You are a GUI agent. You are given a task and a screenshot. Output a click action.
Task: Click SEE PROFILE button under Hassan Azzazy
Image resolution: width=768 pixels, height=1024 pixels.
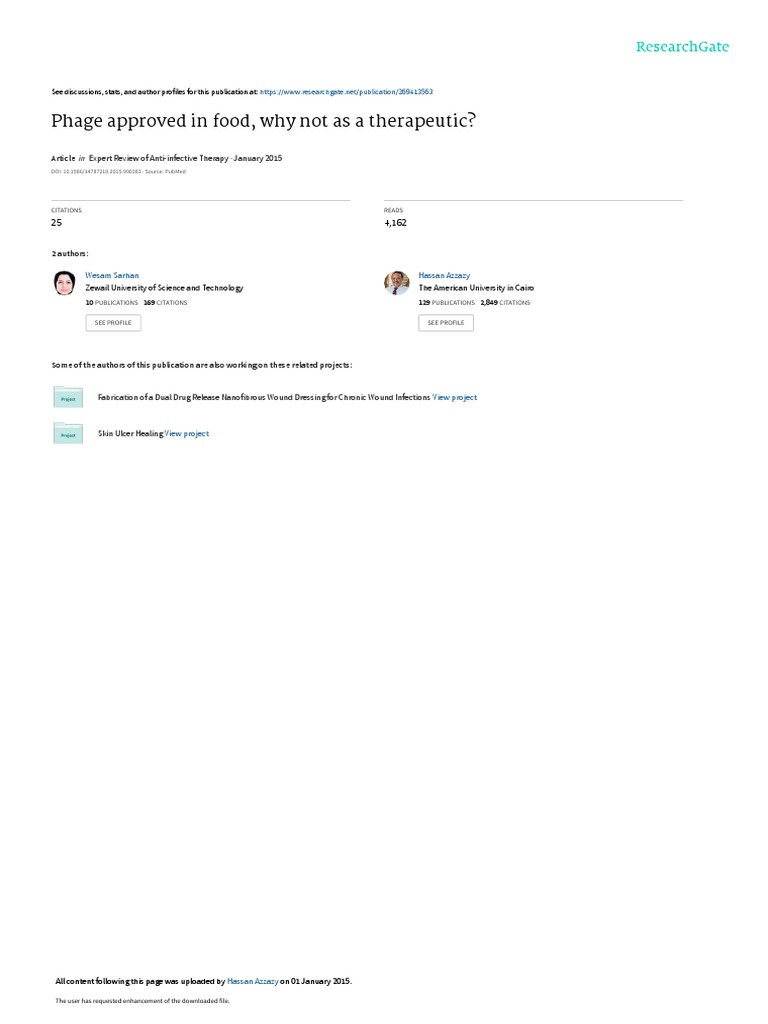446,323
